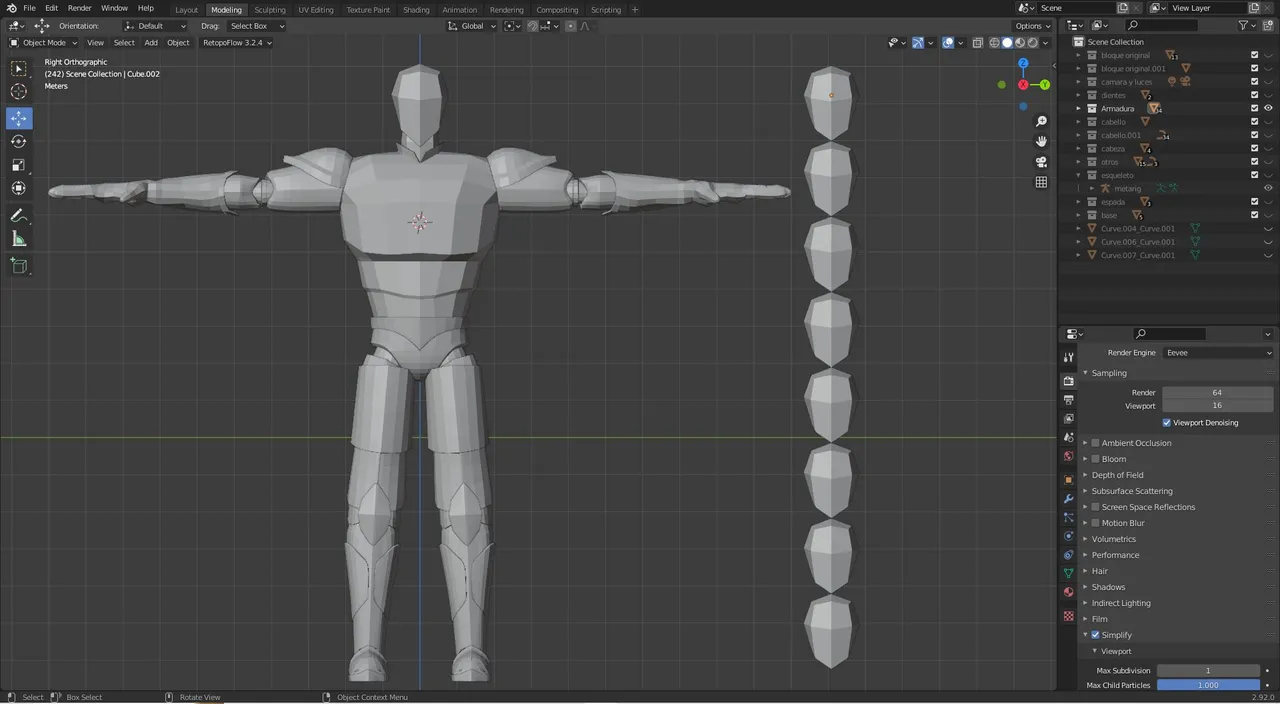Click the Render samples field

(1217, 393)
